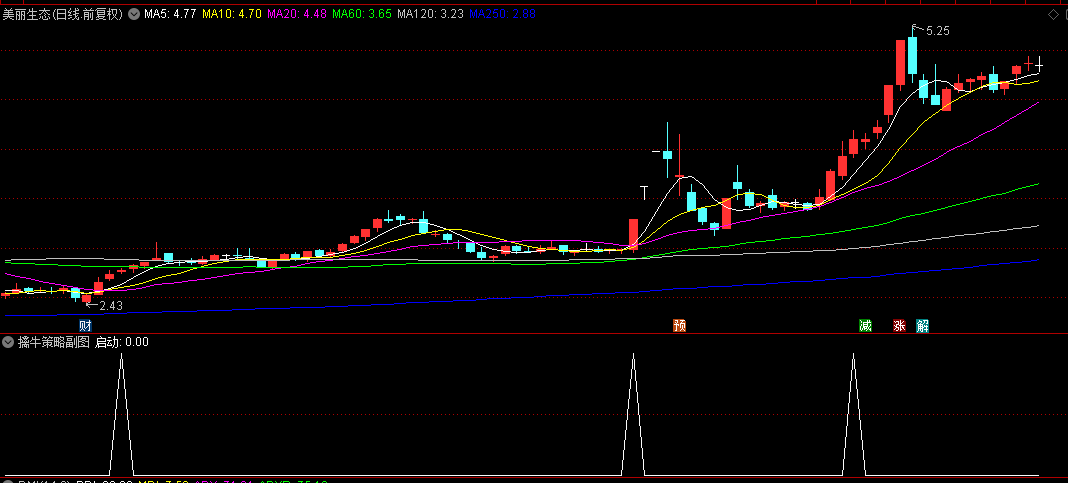Click the second 启动 signal spike
The width and height of the screenshot is (1068, 483).
point(633,414)
